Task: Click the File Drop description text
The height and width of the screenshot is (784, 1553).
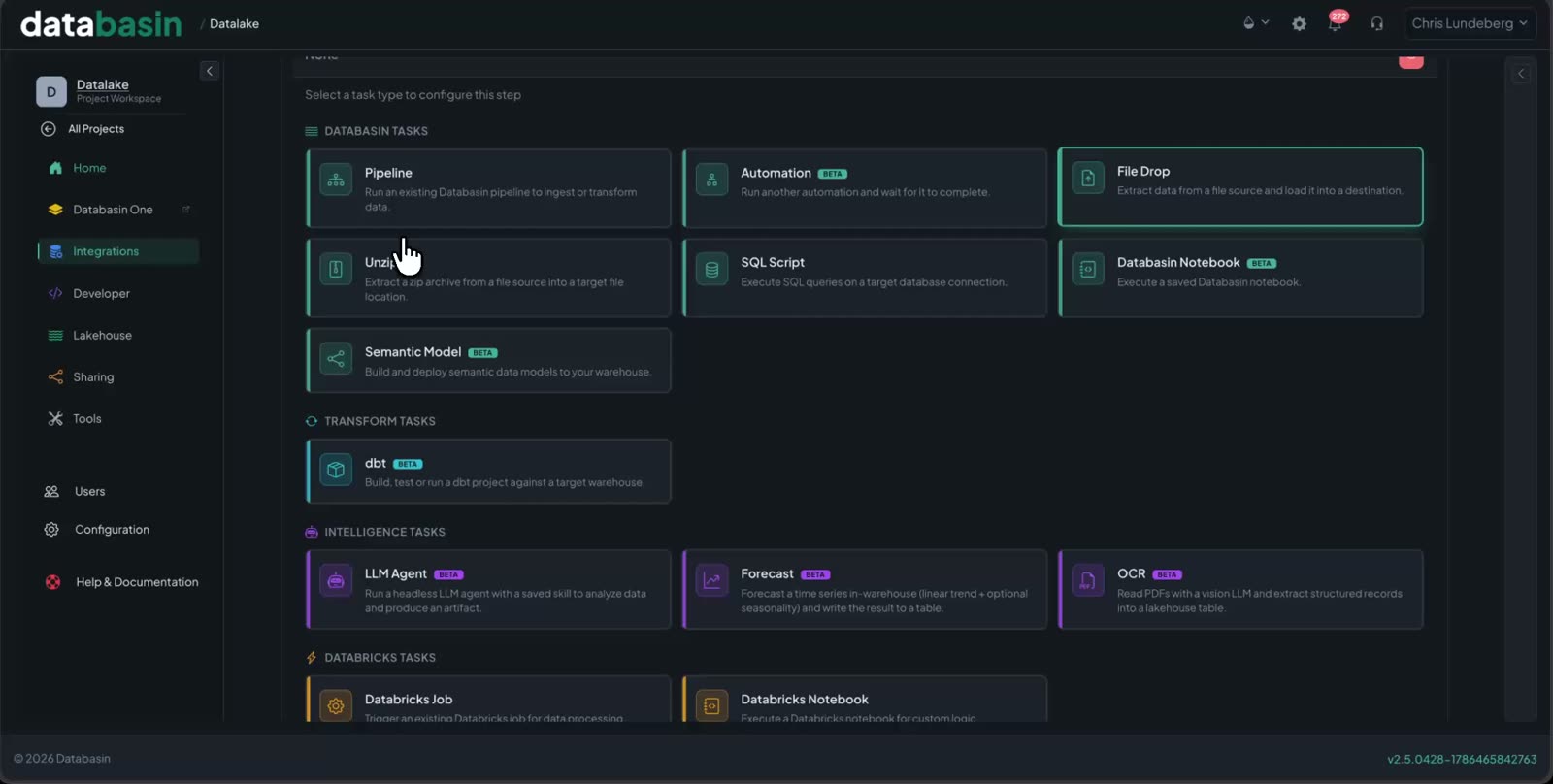Action: 1260,190
